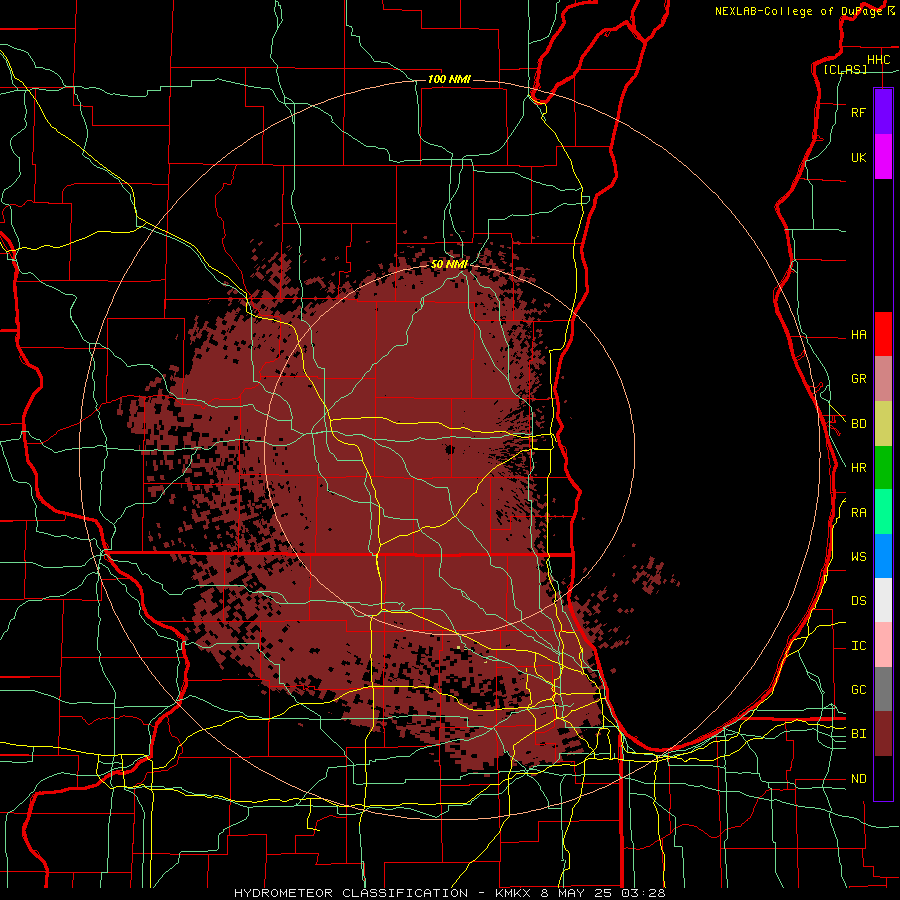
Task: Click the 50 NMI range ring label
Action: coord(449,264)
